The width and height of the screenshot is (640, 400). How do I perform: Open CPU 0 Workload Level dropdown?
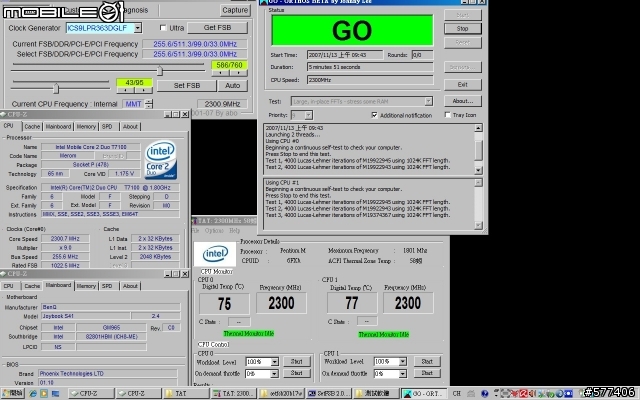274,362
